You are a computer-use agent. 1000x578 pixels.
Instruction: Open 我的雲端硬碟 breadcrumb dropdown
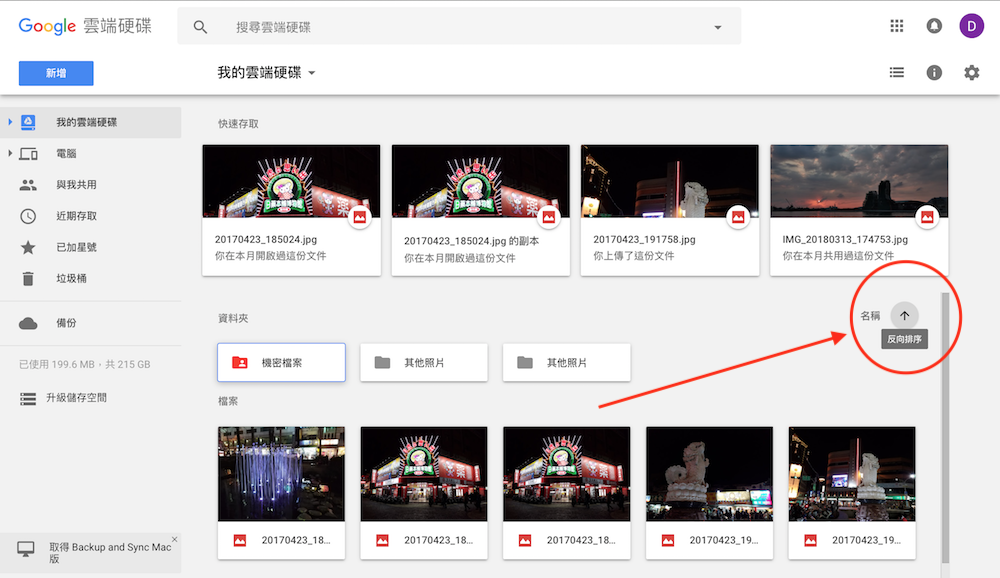(x=311, y=72)
